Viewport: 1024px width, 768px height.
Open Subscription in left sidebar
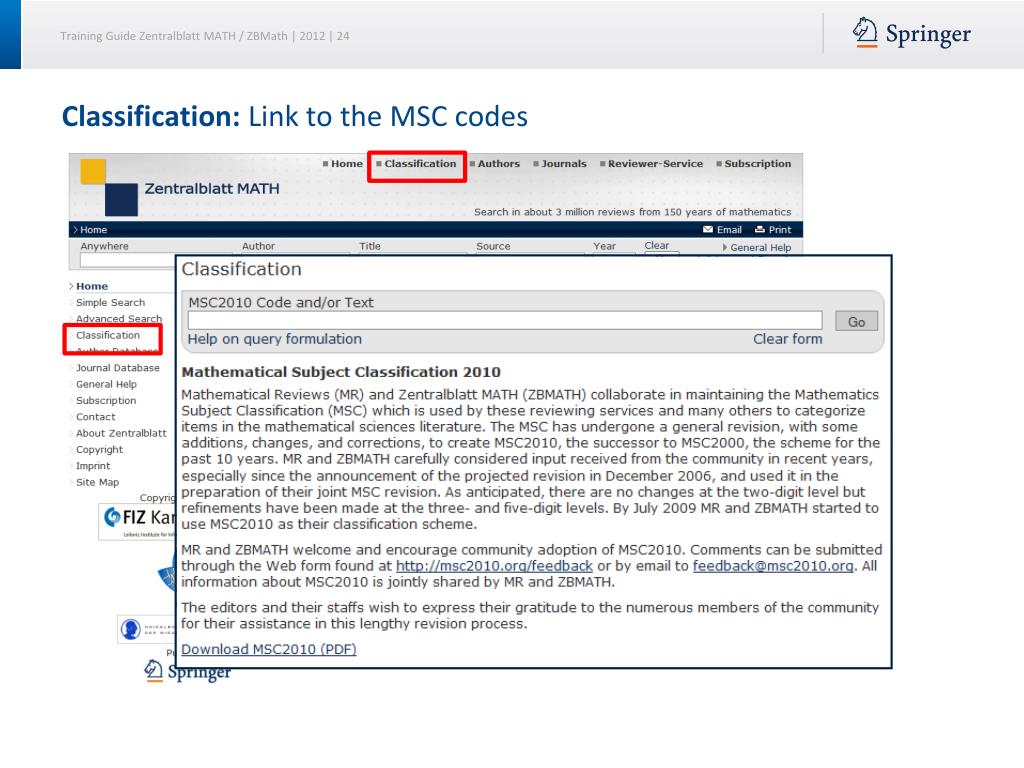coord(106,400)
